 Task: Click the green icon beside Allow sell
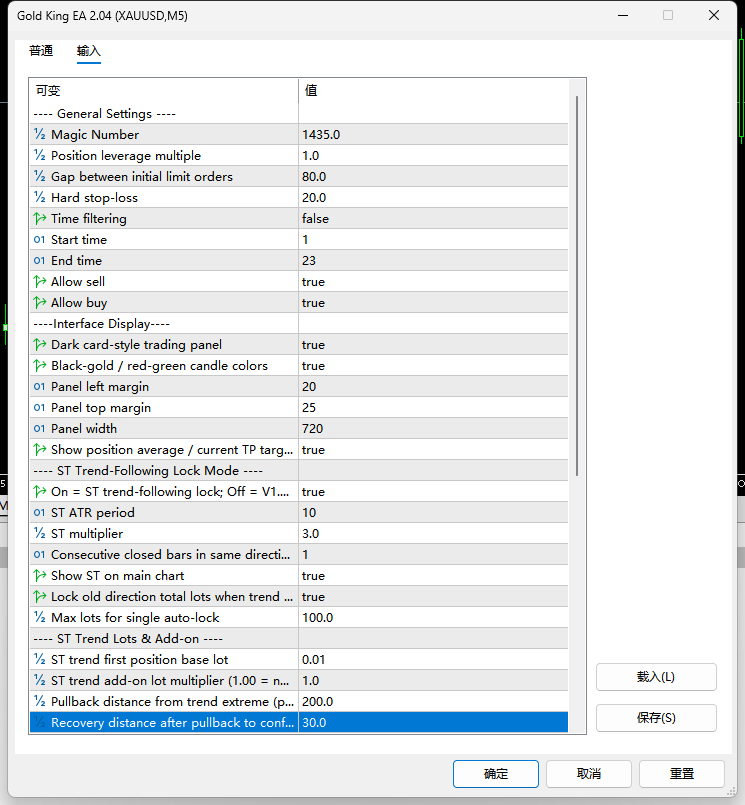coord(40,282)
